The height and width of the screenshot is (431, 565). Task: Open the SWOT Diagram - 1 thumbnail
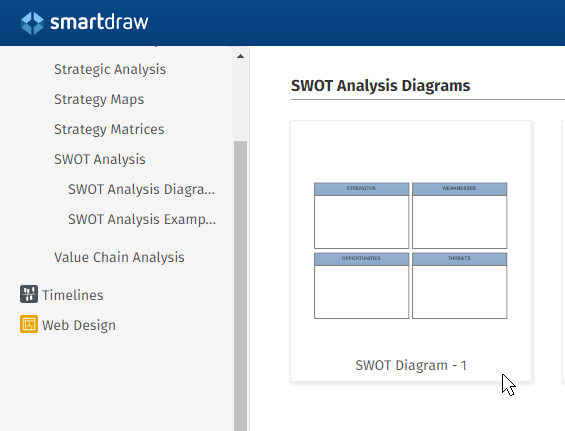click(410, 251)
